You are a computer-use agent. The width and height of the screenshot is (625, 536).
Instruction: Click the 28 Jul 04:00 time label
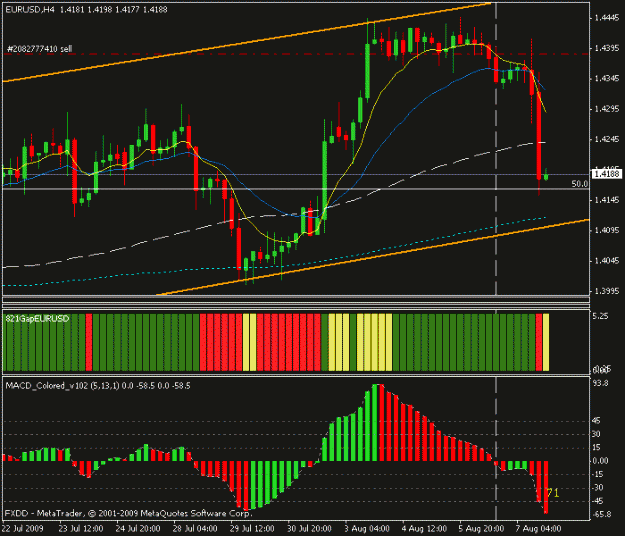click(195, 529)
